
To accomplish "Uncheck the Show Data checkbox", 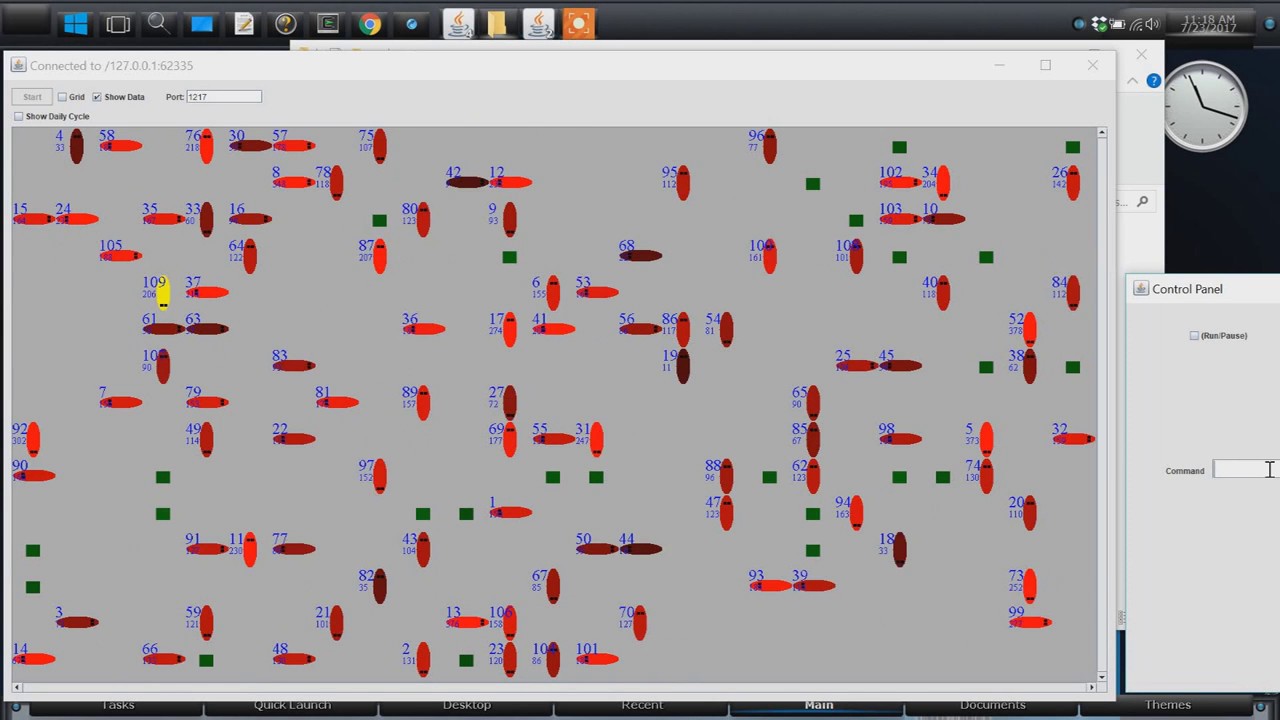I will (x=97, y=97).
